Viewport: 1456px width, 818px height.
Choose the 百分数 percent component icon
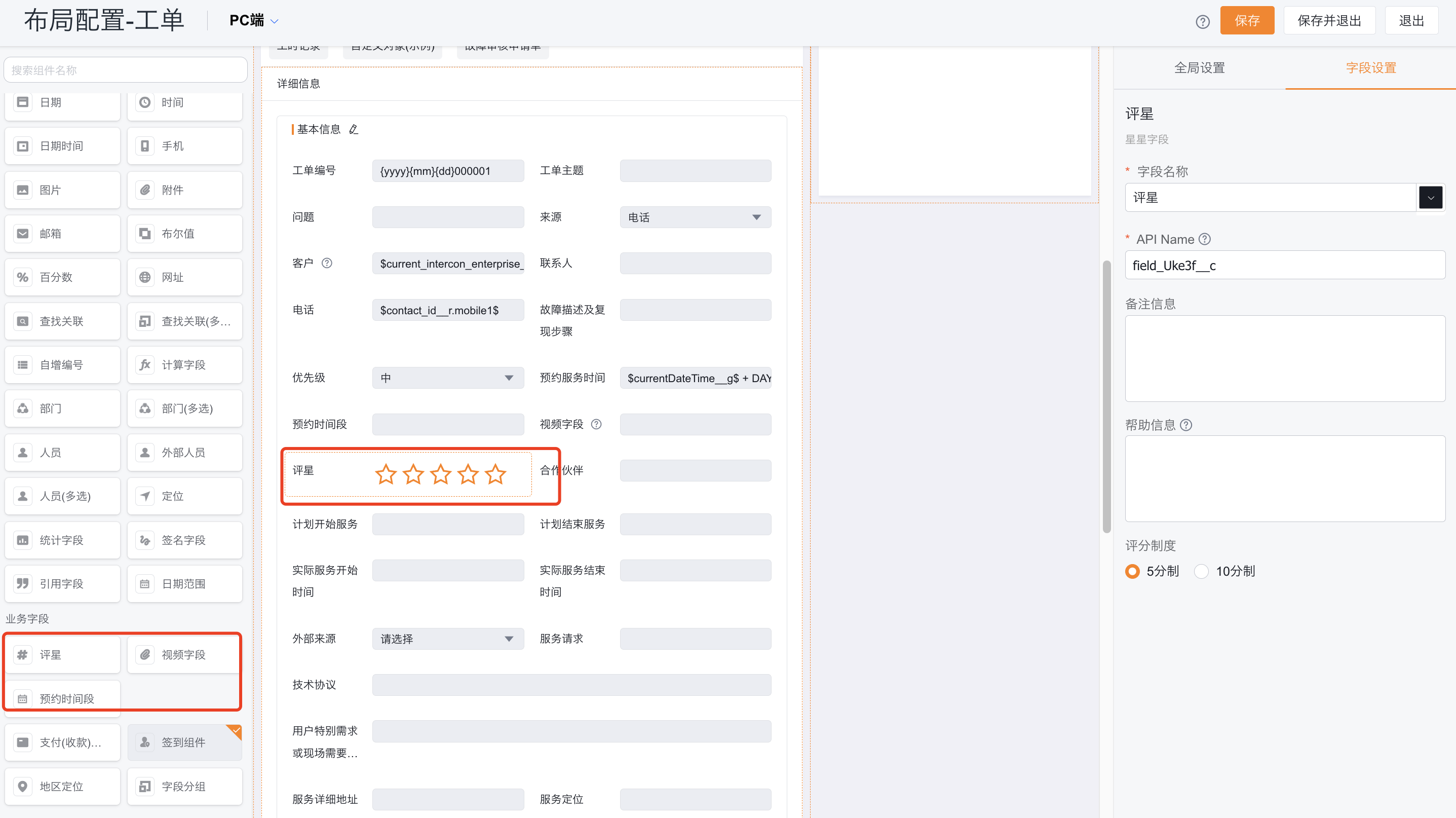click(x=23, y=277)
